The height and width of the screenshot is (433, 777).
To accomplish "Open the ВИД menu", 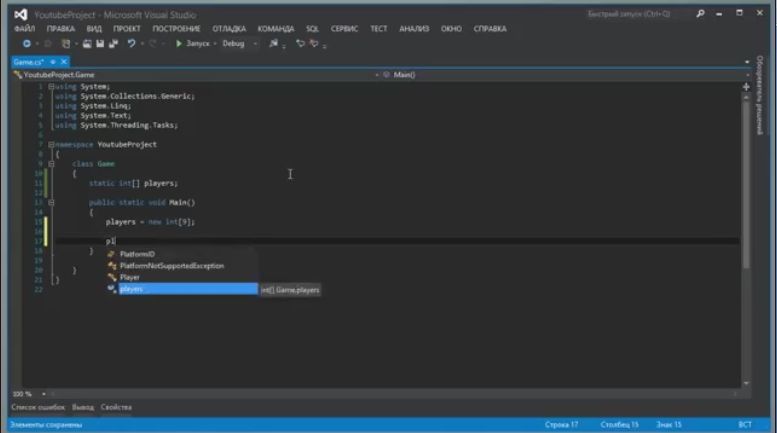I will tap(94, 29).
